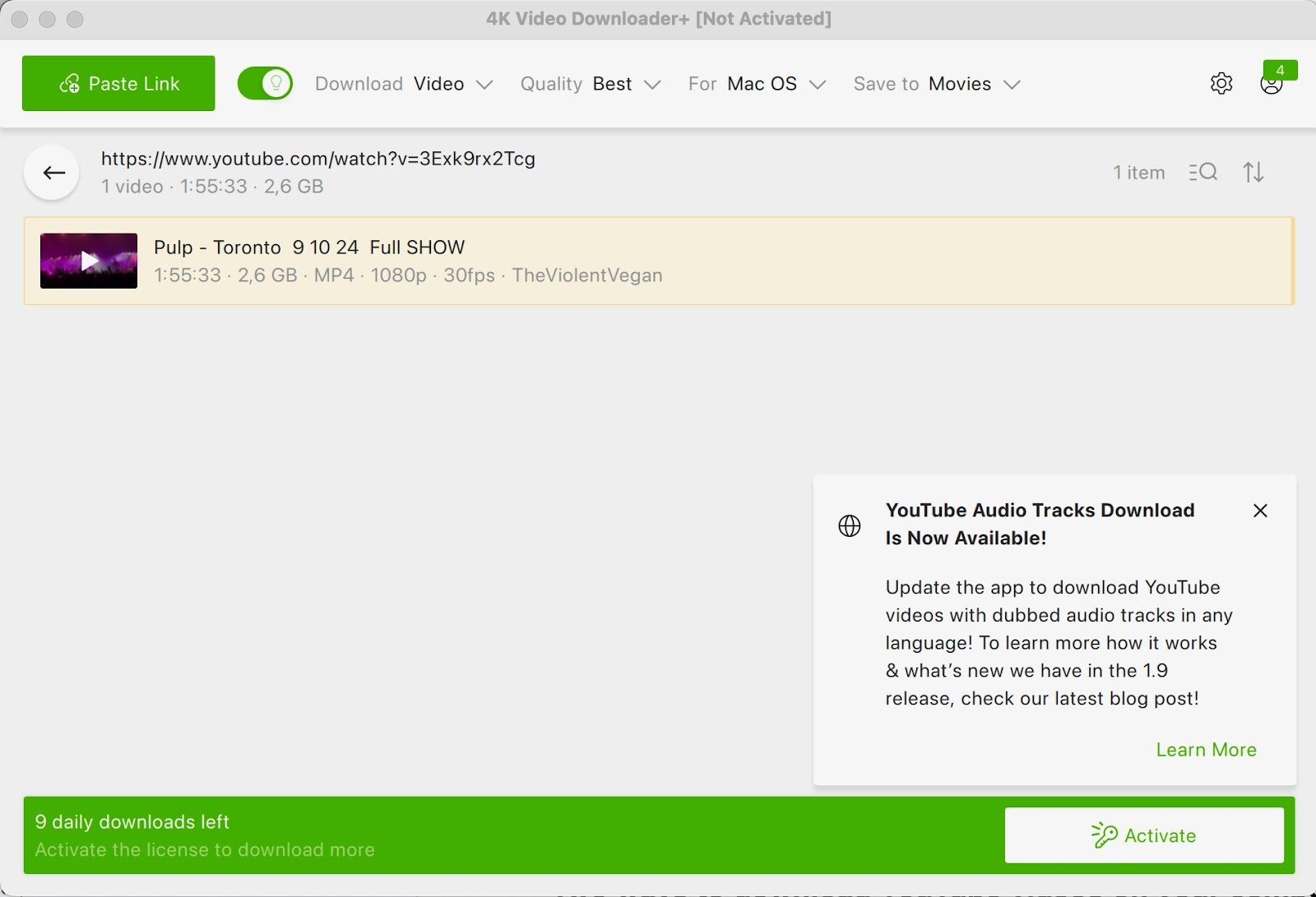This screenshot has height=897, width=1316.
Task: Play the Pulp Toronto video thumbnail
Action: (x=89, y=261)
